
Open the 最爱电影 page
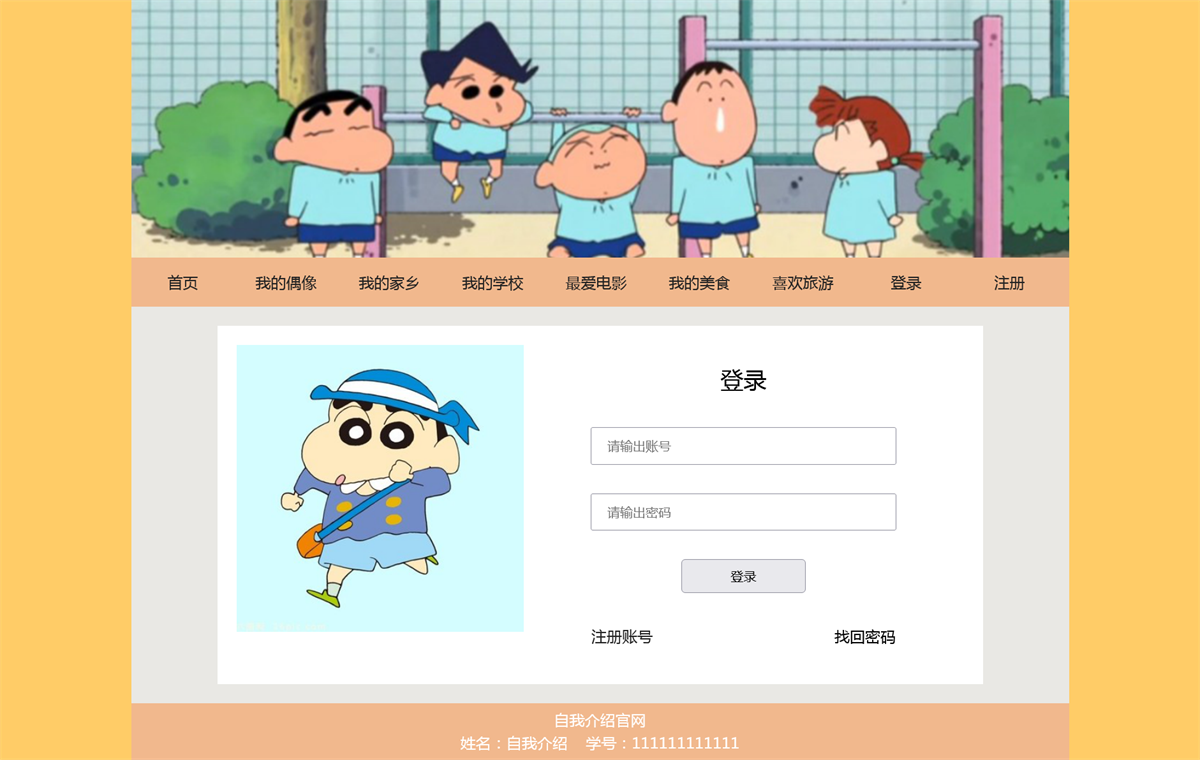(596, 283)
